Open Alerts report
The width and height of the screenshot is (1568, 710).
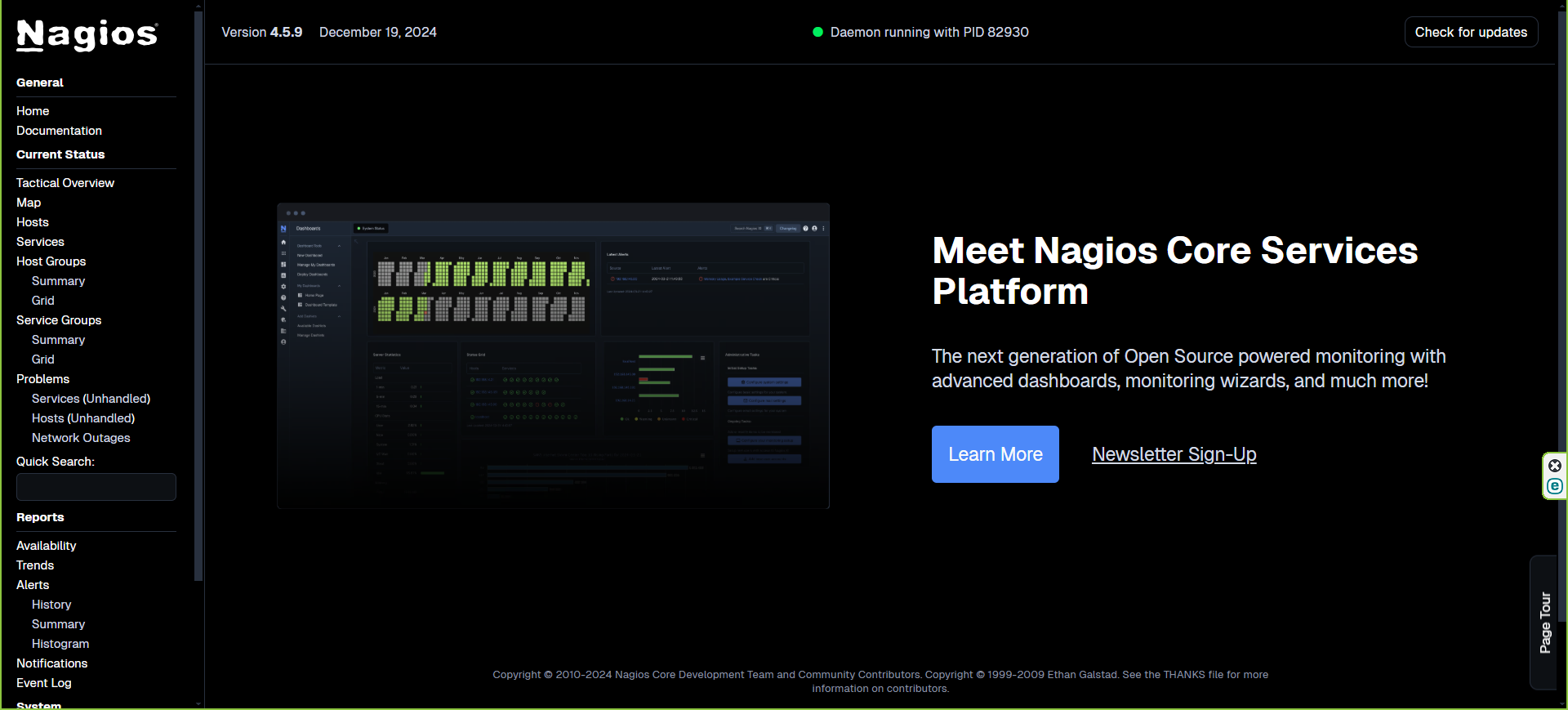click(33, 585)
